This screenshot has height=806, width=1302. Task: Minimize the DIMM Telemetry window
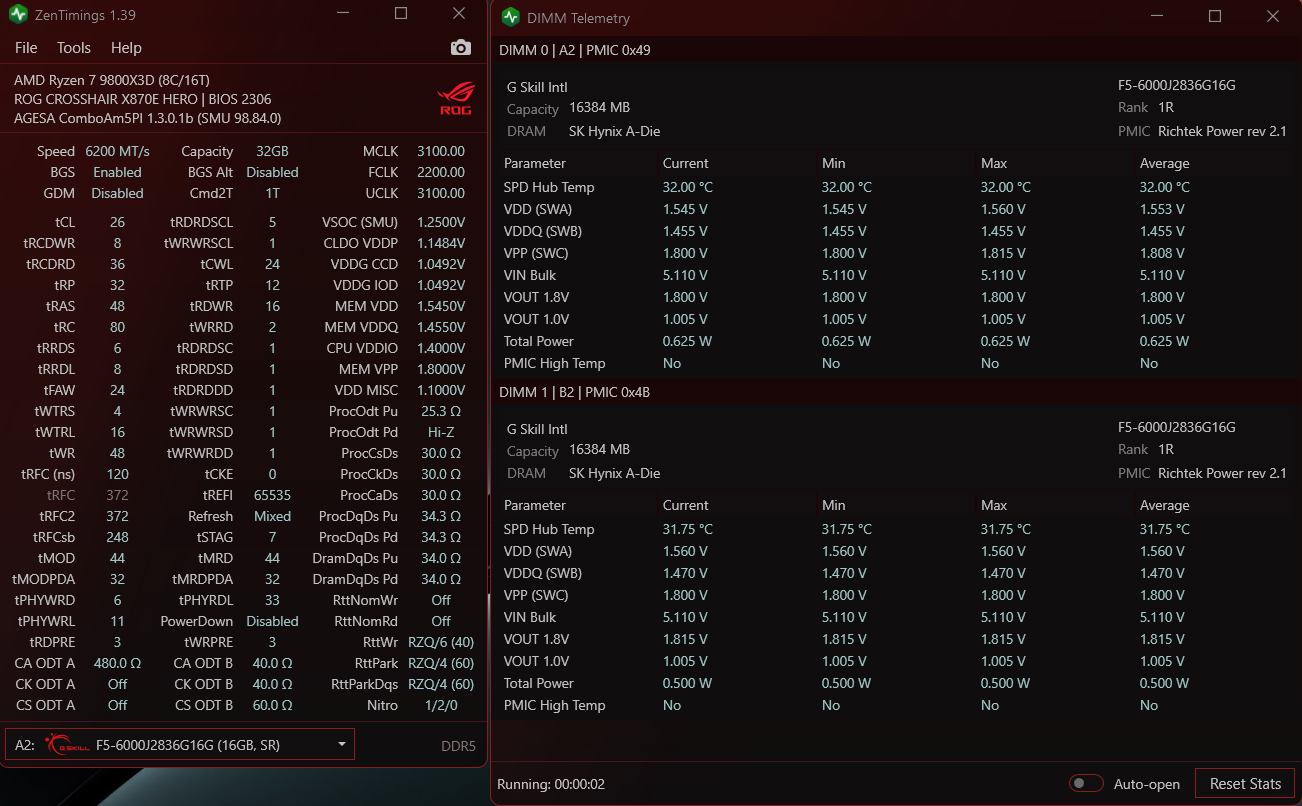tap(1157, 17)
